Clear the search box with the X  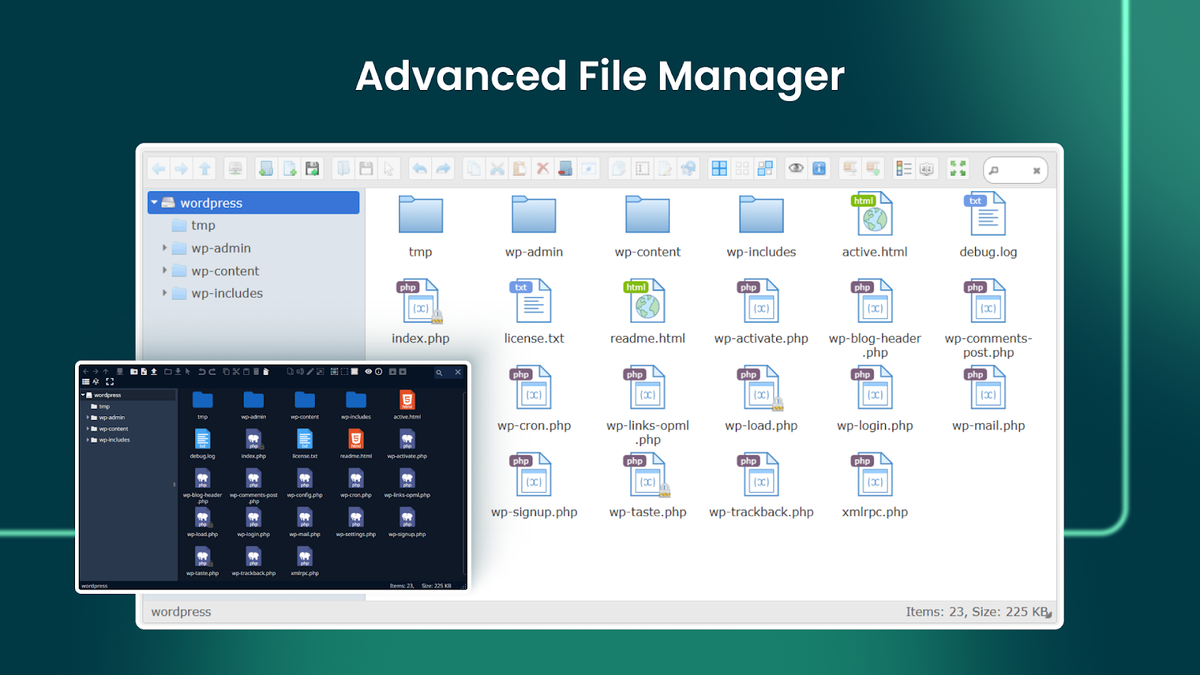click(1039, 169)
